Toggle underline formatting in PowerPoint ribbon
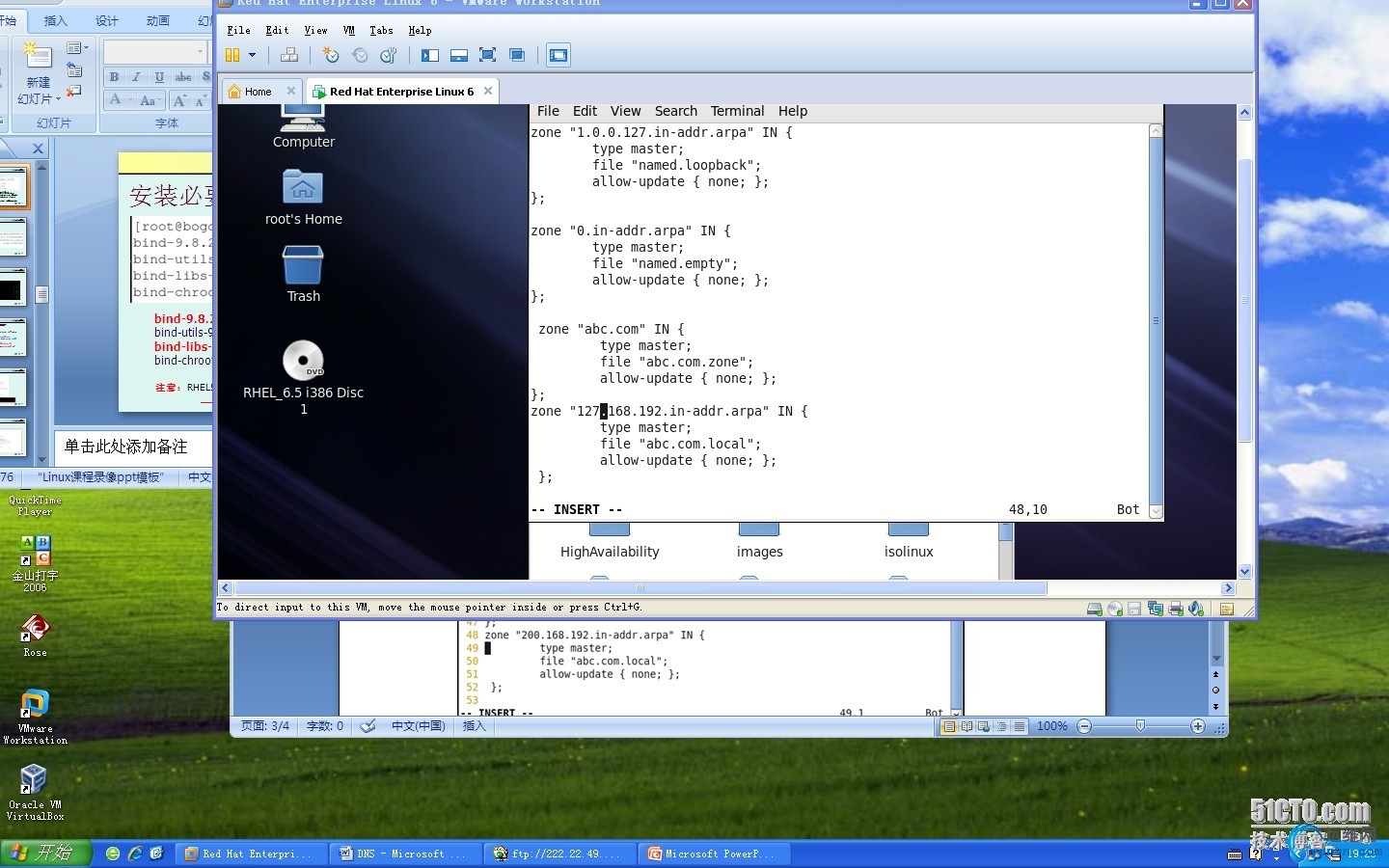 pos(159,76)
